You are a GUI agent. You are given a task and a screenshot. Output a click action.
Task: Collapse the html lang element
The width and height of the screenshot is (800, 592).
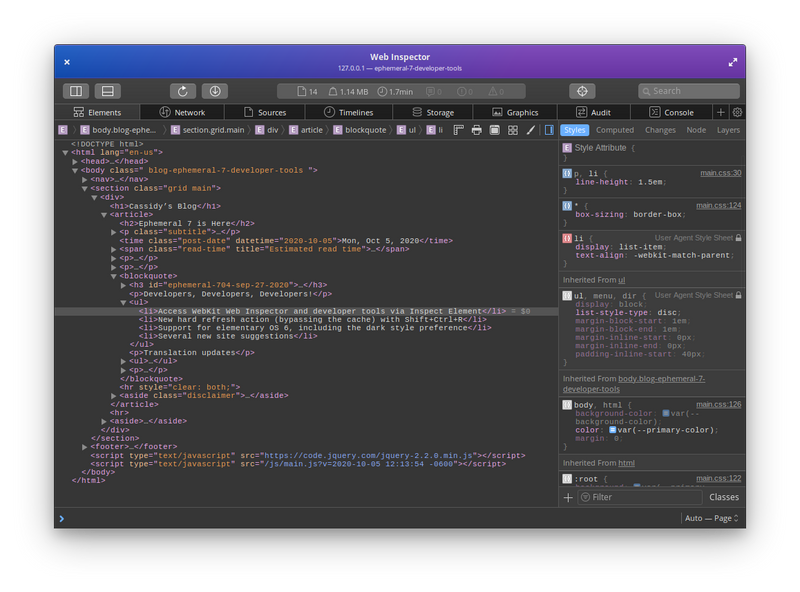click(x=65, y=153)
